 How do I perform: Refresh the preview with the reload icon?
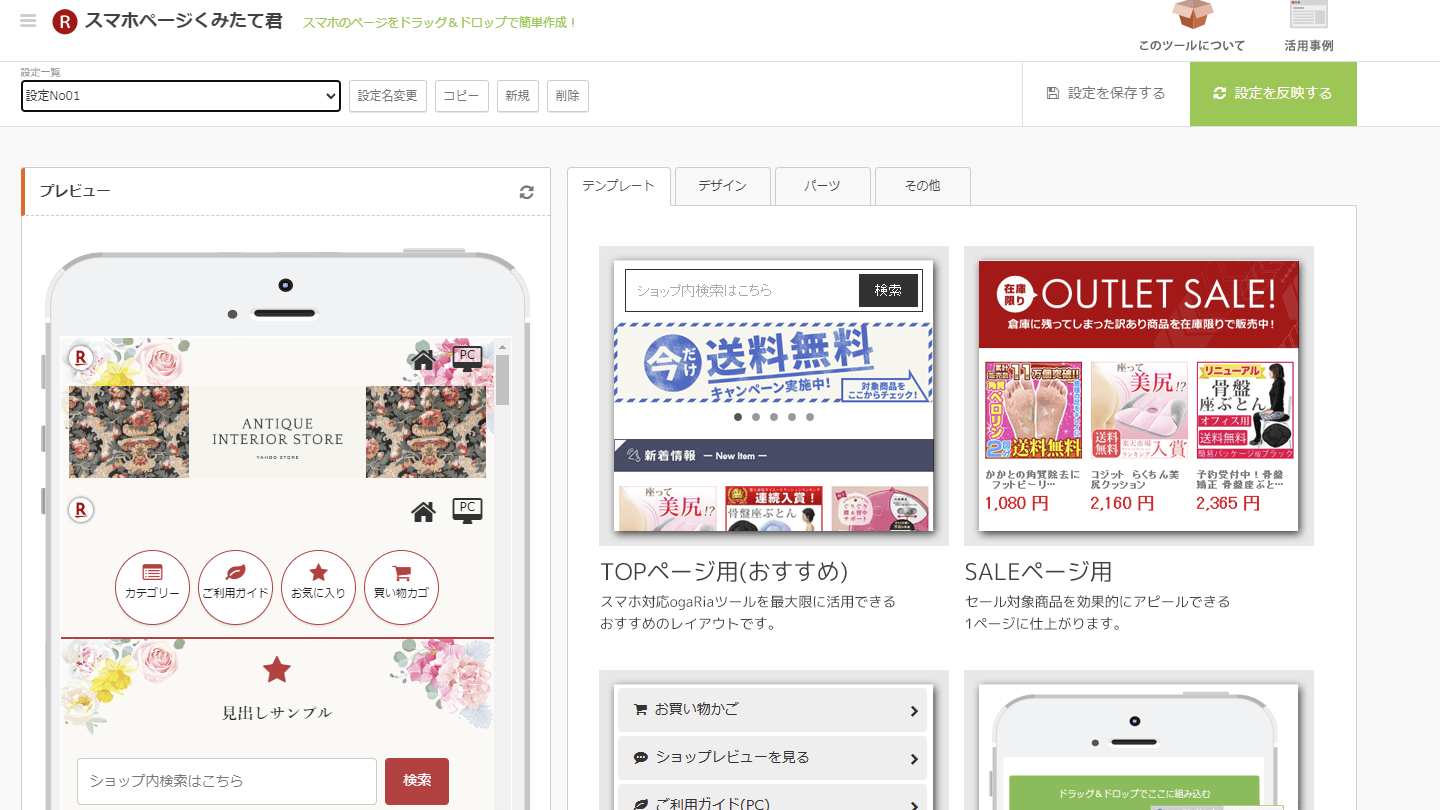[x=527, y=192]
